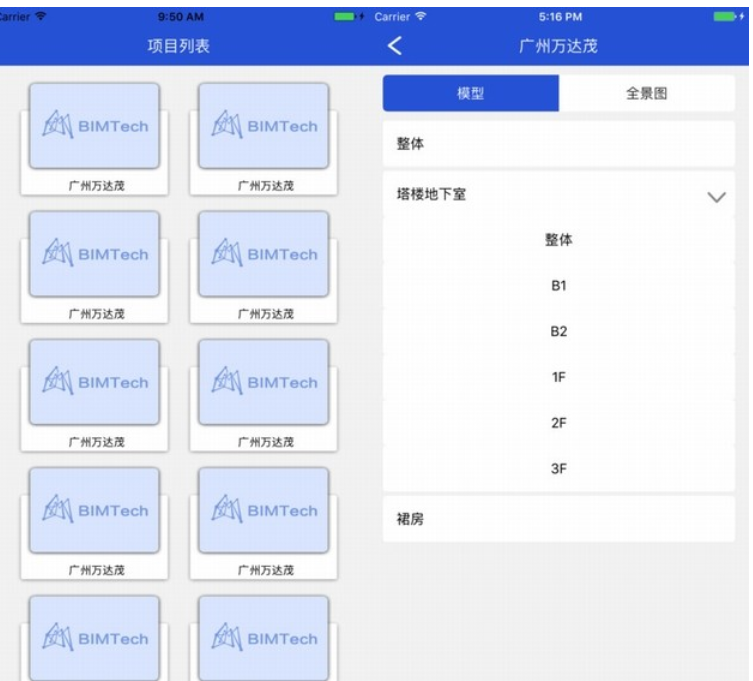Tap the 9:50 AM clock
This screenshot has height=681, width=753.
(181, 17)
